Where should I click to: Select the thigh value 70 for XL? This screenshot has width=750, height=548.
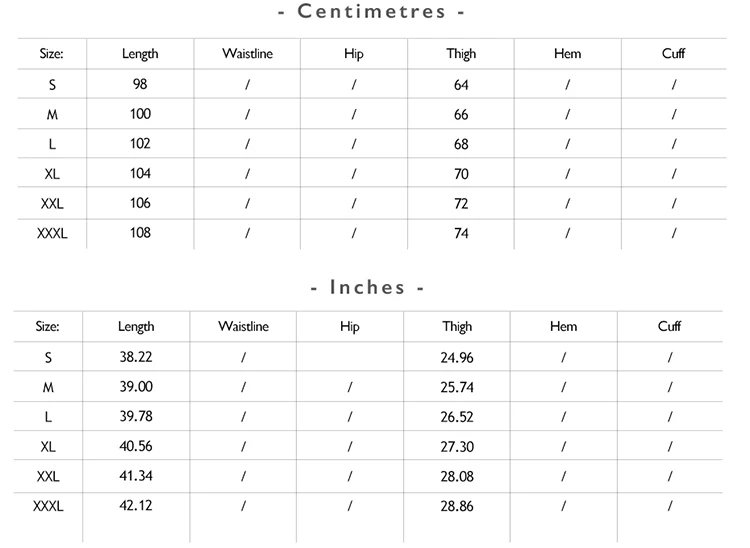[461, 174]
